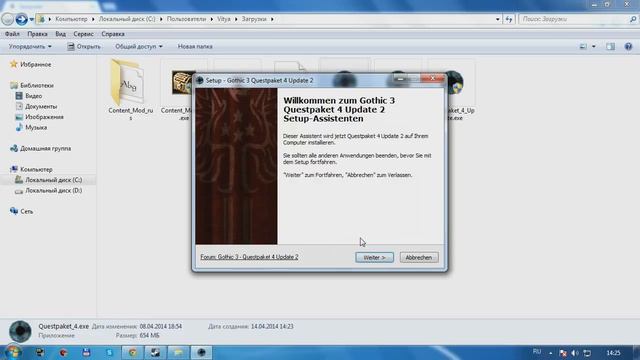Open the Справка menu in Explorer
640x360 pixels.
click(x=113, y=34)
